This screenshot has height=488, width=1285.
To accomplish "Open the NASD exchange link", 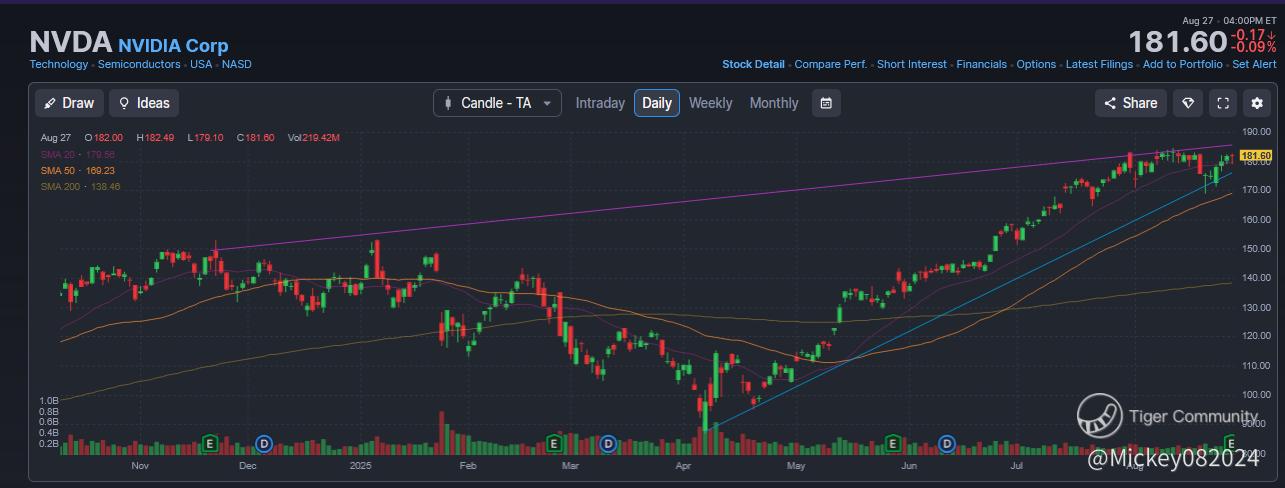I will 237,64.
